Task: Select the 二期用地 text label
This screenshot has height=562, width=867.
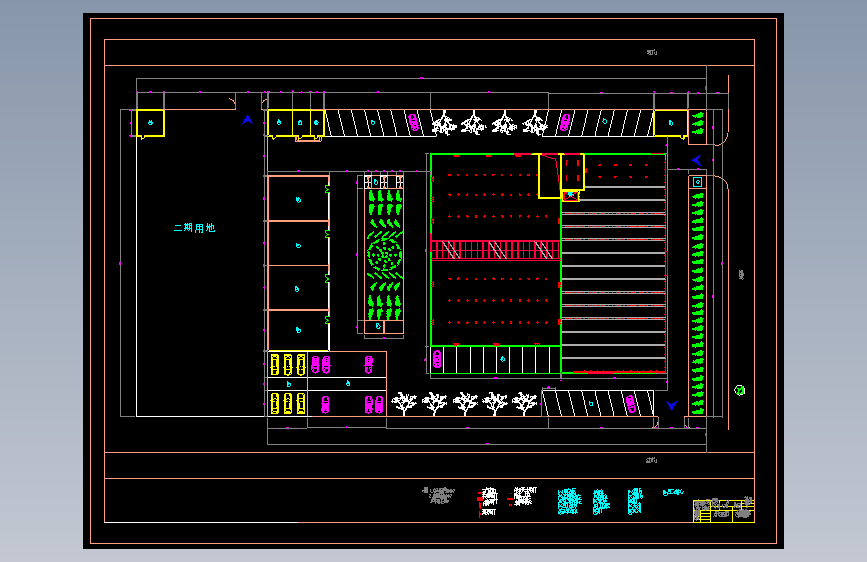Action: coord(194,228)
